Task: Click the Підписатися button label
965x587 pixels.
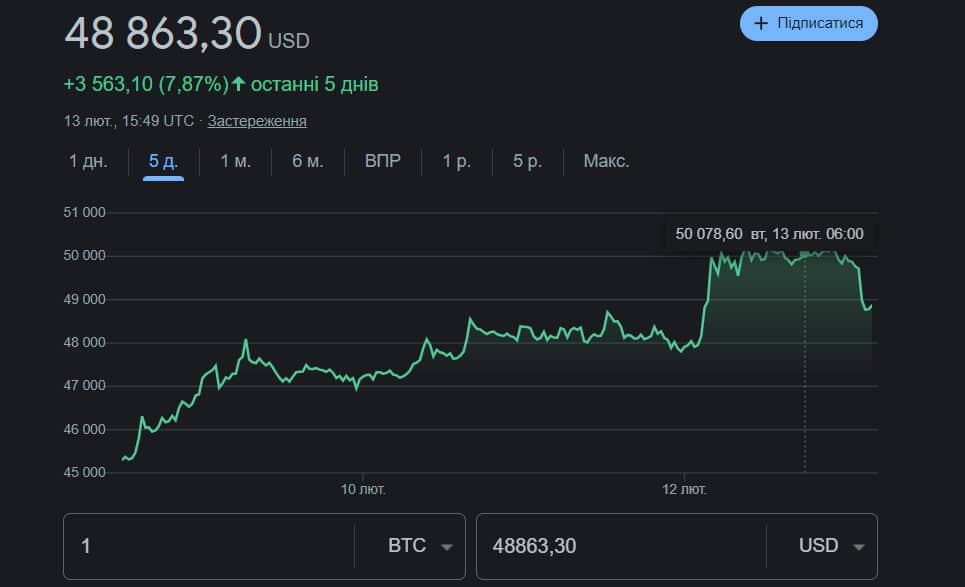Action: click(x=820, y=23)
